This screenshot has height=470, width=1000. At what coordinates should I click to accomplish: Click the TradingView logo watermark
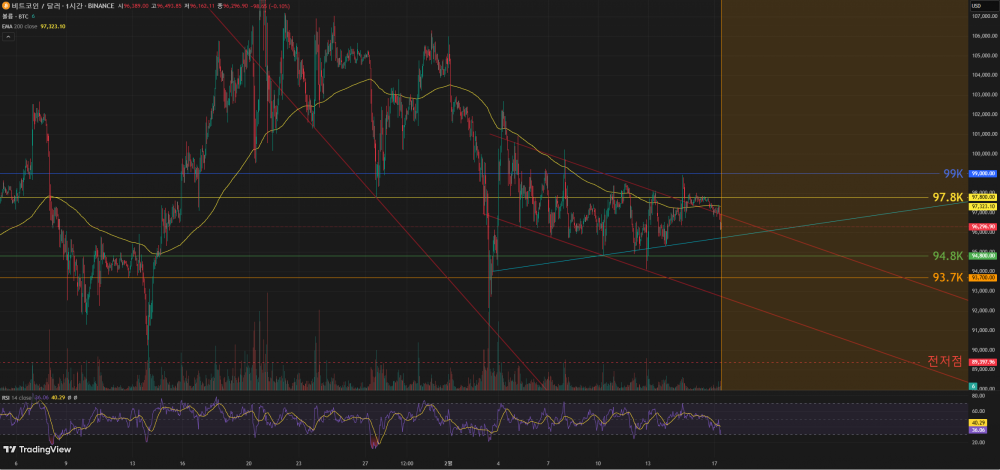point(33,449)
